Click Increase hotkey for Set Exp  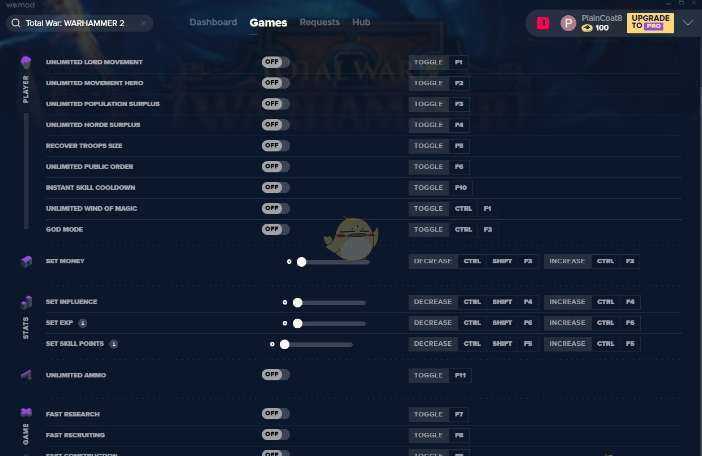(x=567, y=323)
